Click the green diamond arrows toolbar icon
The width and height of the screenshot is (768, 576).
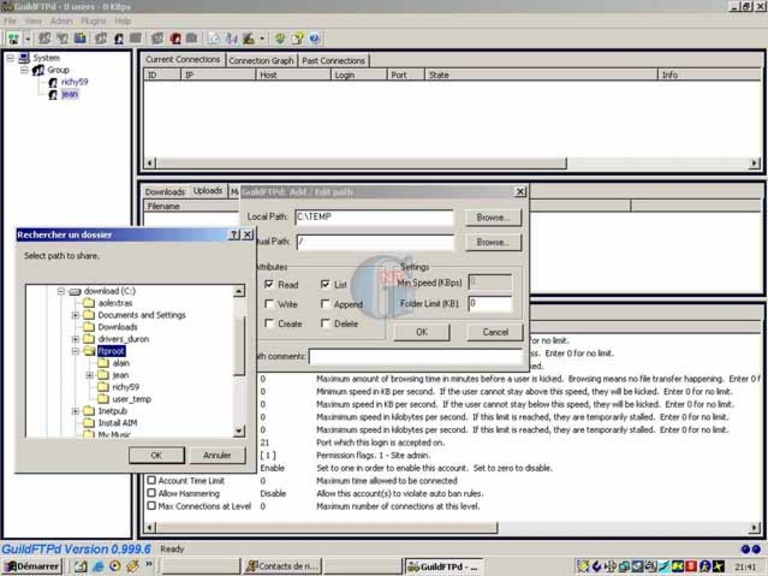280,38
